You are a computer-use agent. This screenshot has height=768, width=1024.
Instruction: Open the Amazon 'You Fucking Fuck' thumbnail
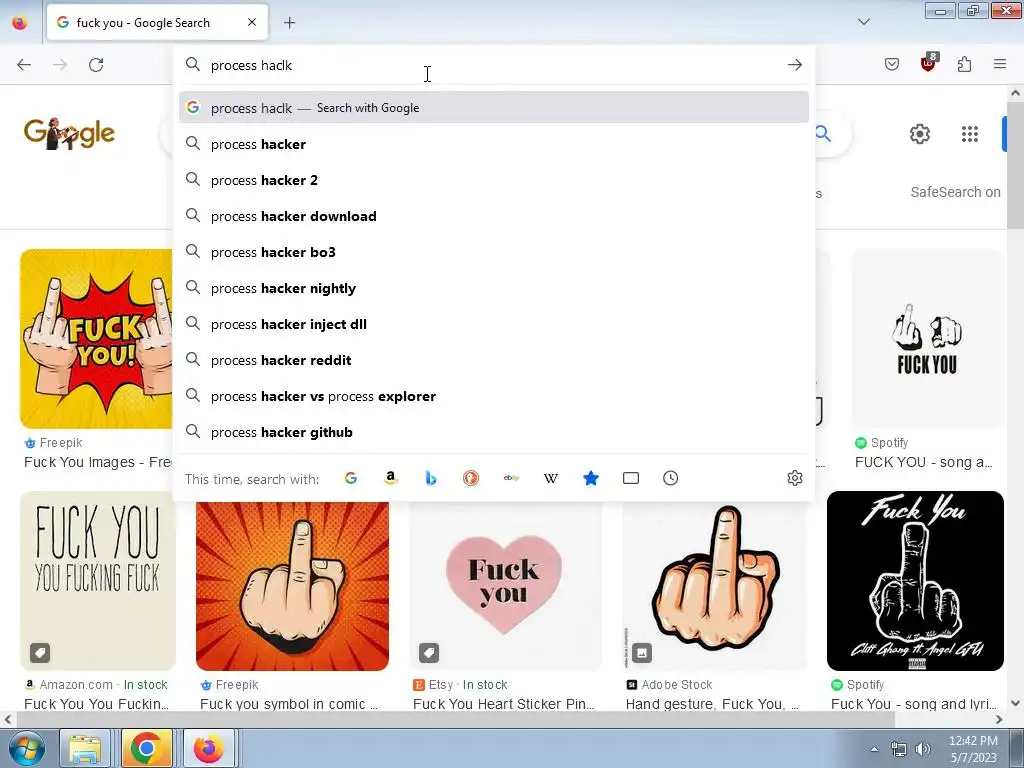(x=98, y=581)
